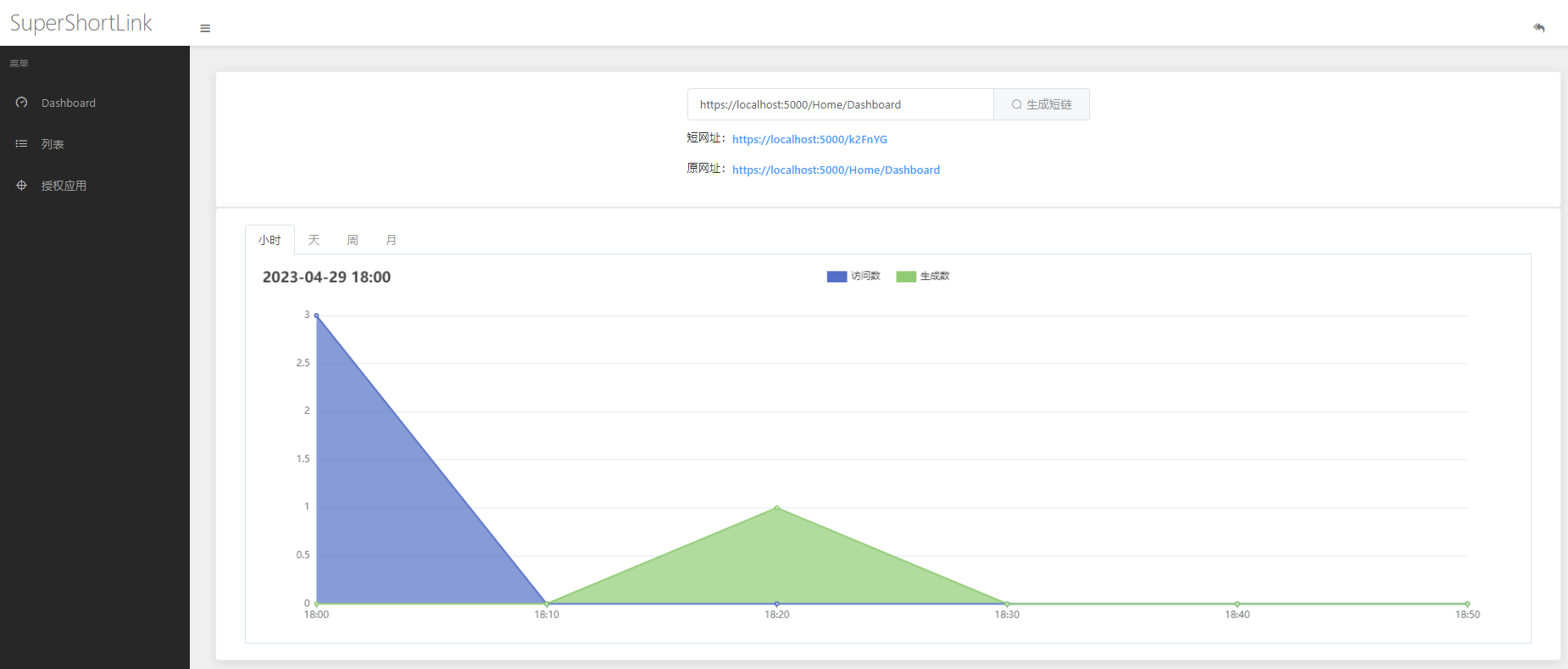Image resolution: width=1568 pixels, height=669 pixels.
Task: Click the list icon beside 列表
Action: coord(22,143)
